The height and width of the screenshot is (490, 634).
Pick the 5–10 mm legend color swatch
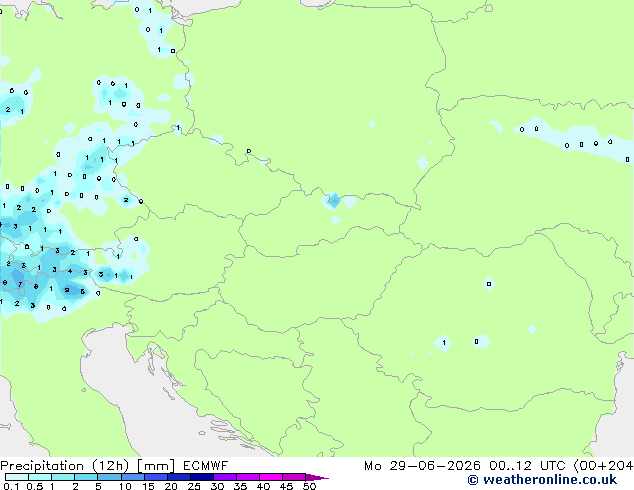point(110,477)
